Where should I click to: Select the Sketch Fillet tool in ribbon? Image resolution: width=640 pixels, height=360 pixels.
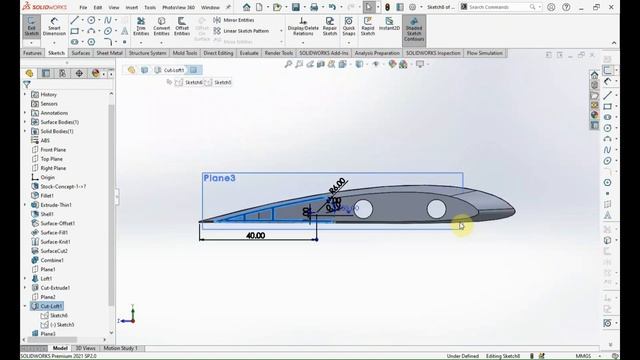[107, 42]
